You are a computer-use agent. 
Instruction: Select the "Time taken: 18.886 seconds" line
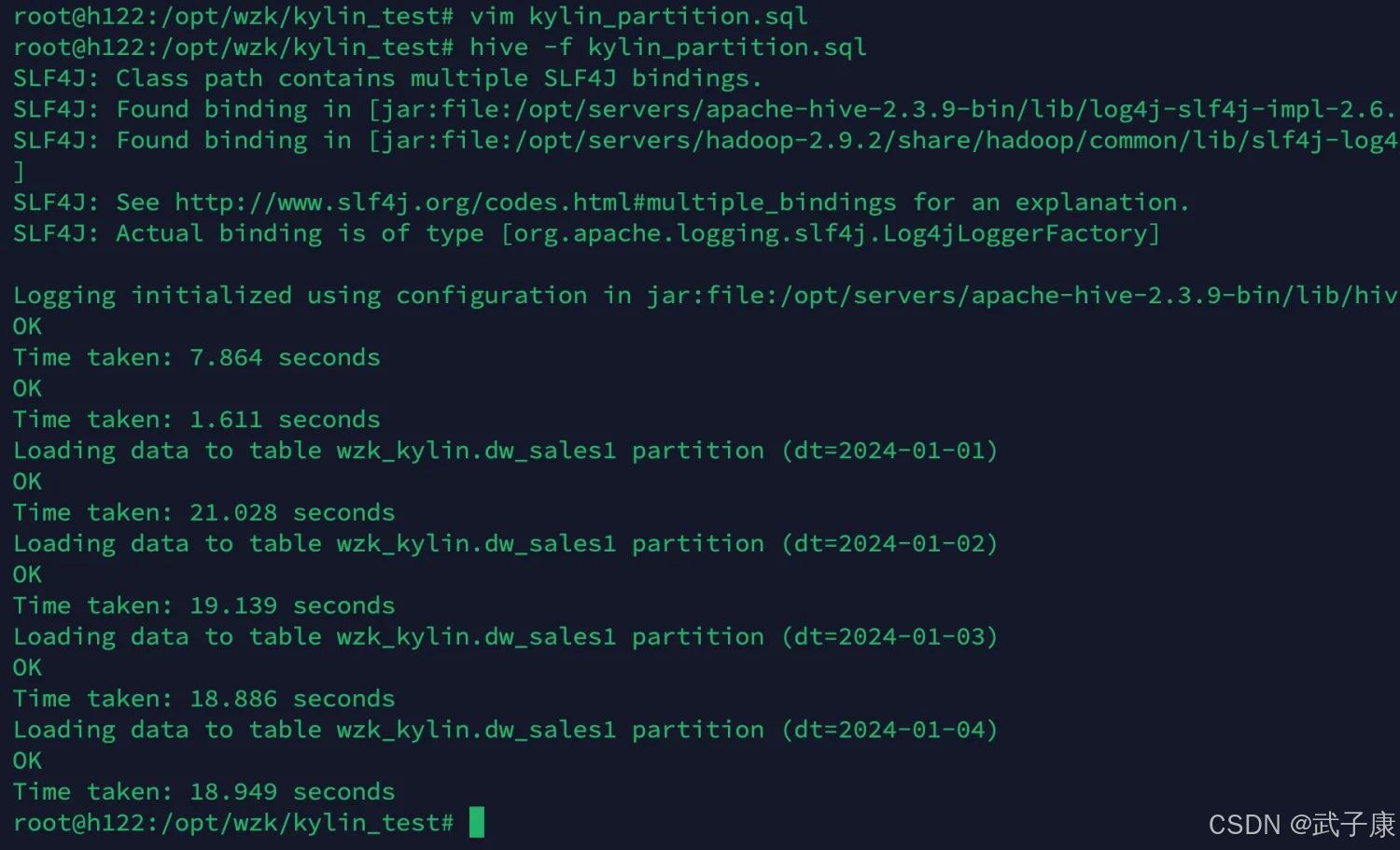pyautogui.click(x=203, y=699)
